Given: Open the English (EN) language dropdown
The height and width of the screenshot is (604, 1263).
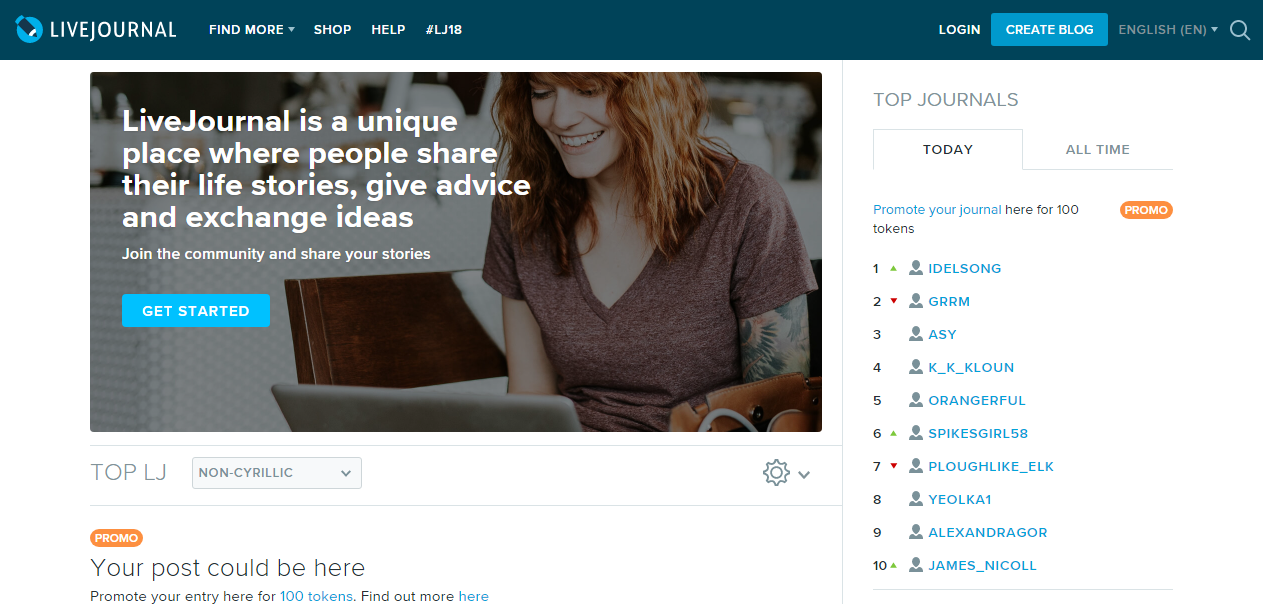Looking at the screenshot, I should point(1168,30).
